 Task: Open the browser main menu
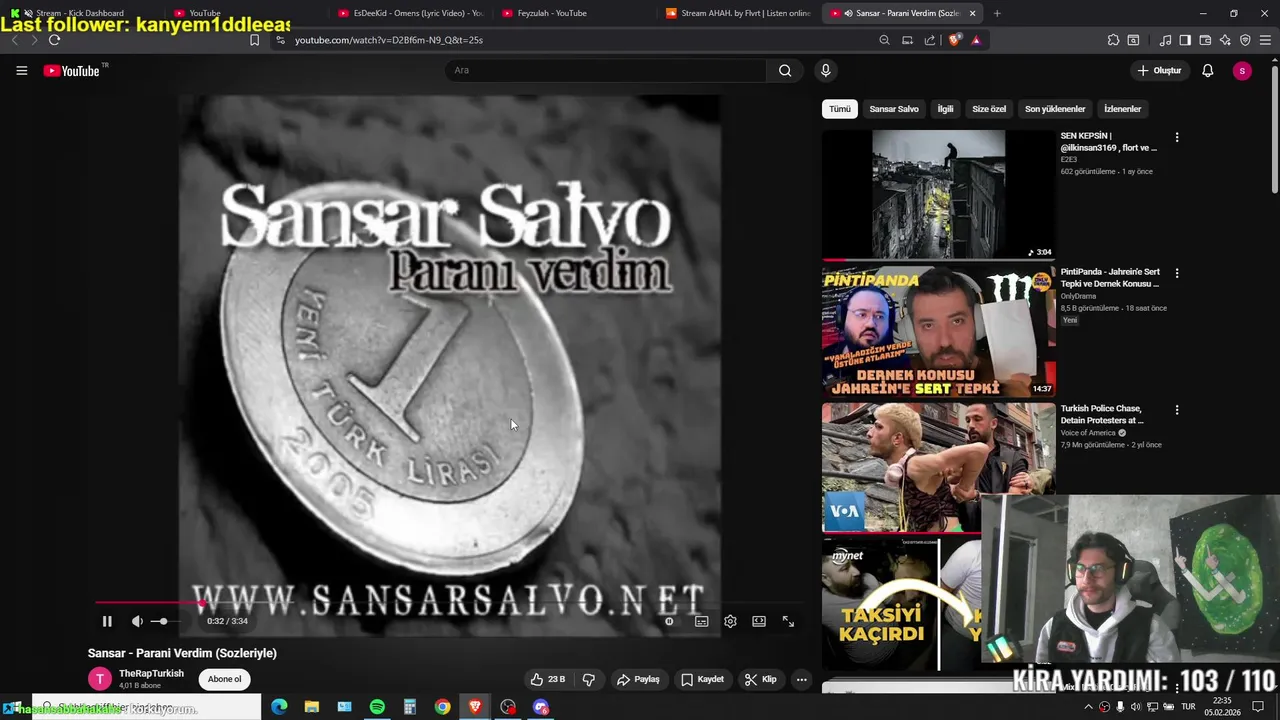(1266, 40)
